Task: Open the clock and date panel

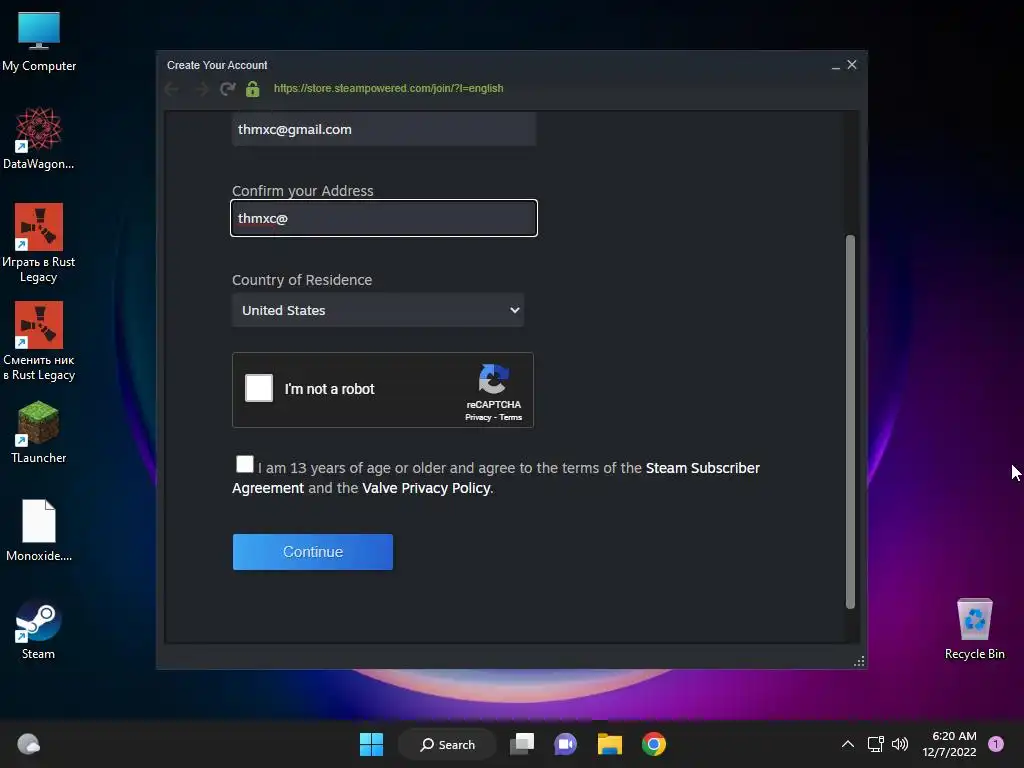Action: 950,744
